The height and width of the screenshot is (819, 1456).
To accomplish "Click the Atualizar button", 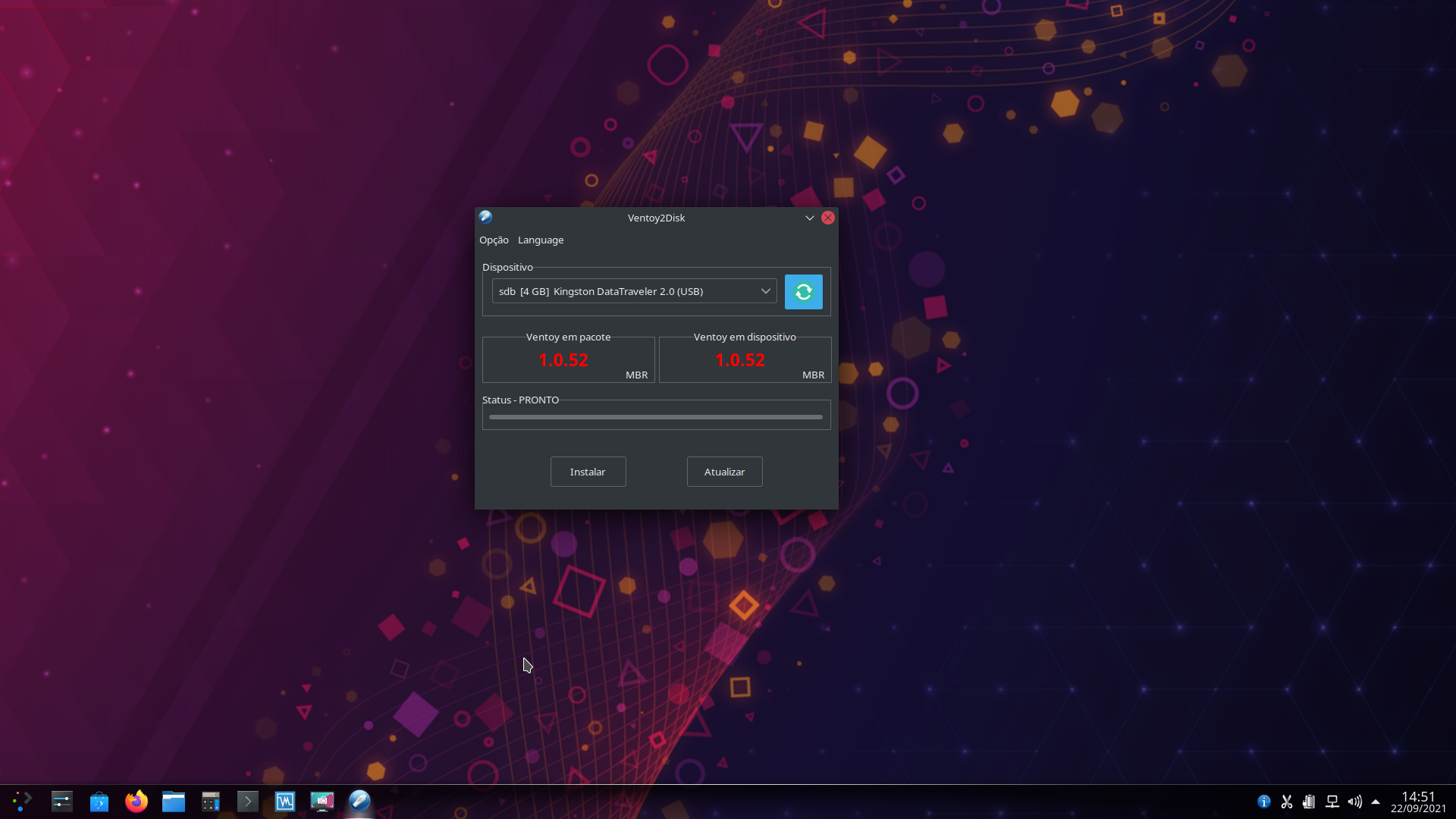I will tap(724, 471).
